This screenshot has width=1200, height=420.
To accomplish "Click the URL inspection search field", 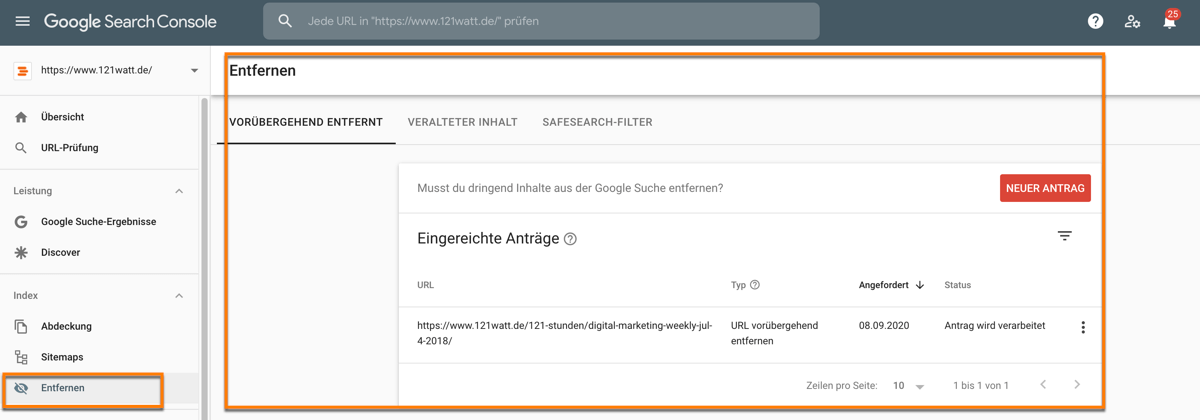I will click(541, 21).
